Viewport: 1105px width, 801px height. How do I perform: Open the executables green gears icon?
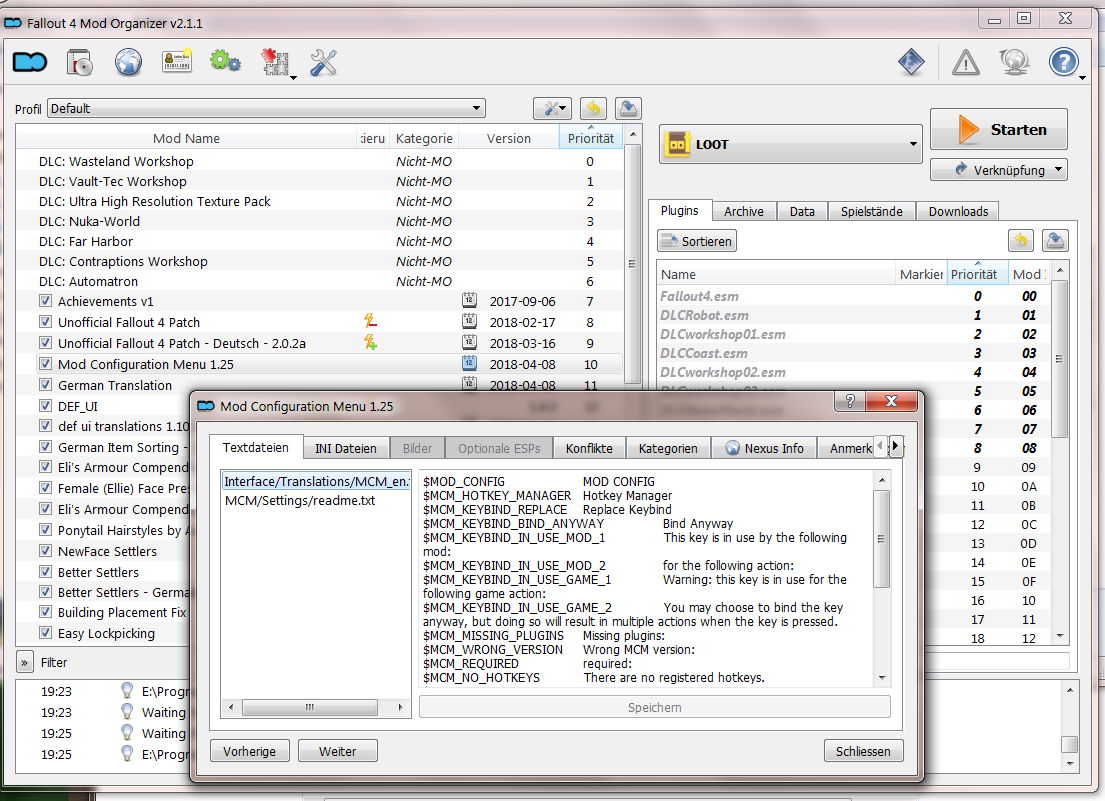[x=226, y=61]
